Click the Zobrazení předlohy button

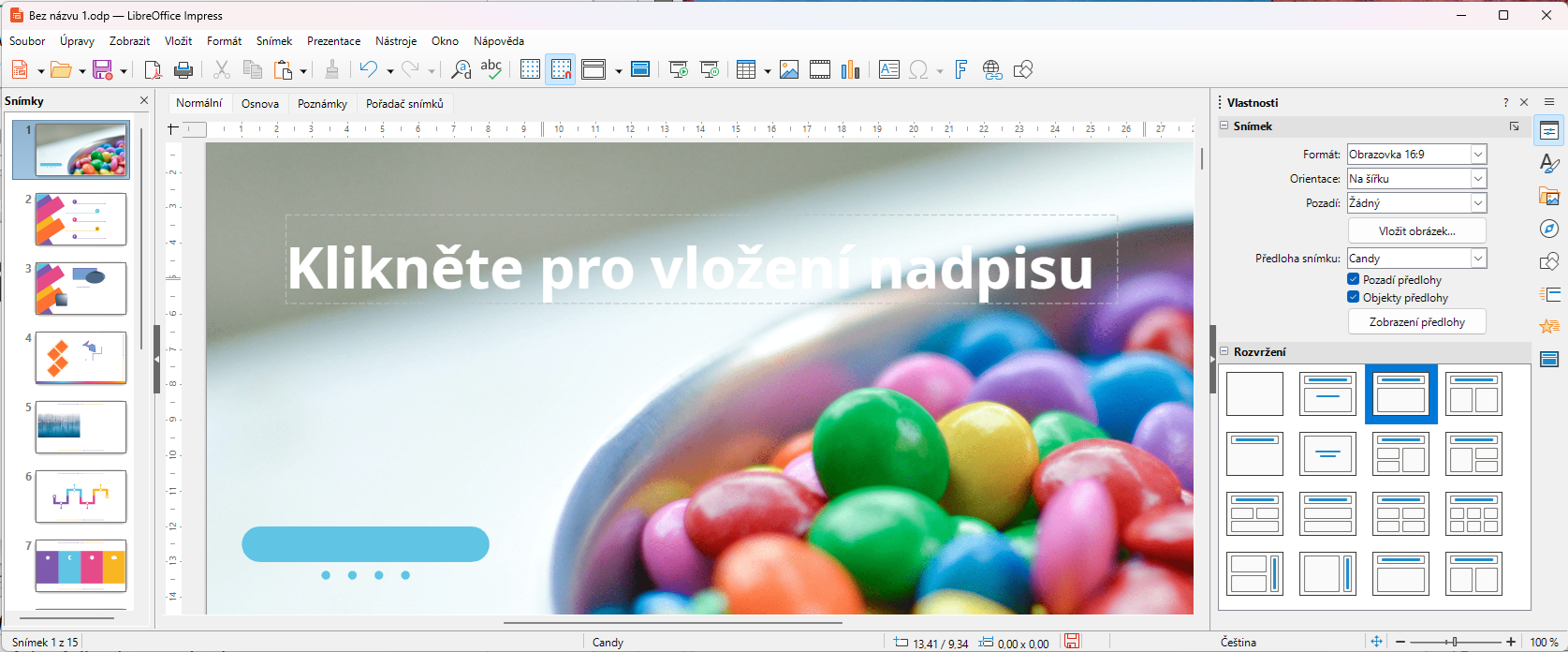point(1416,322)
